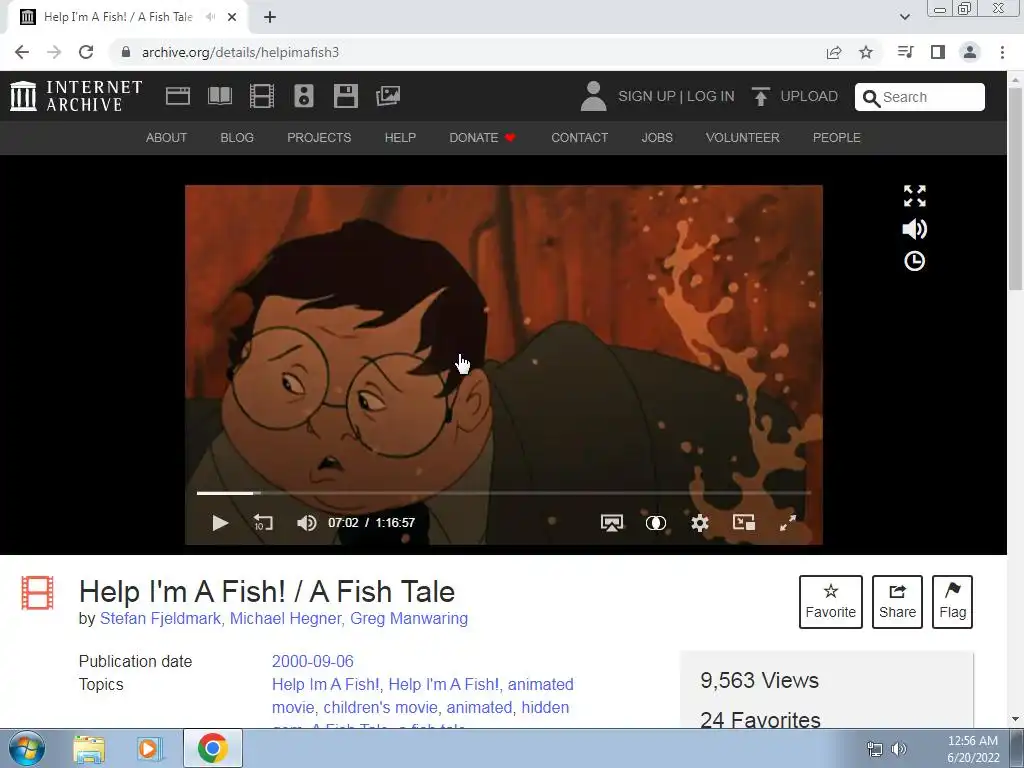Image resolution: width=1024 pixels, height=768 pixels.
Task: Open the Windows Start button
Action: [x=27, y=748]
